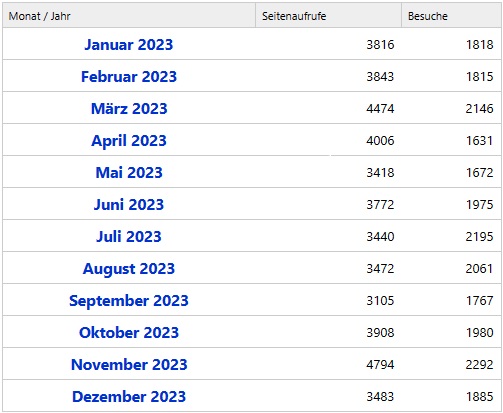Open the August 2023 link
Viewport: 503px width, 413px height.
129,269
